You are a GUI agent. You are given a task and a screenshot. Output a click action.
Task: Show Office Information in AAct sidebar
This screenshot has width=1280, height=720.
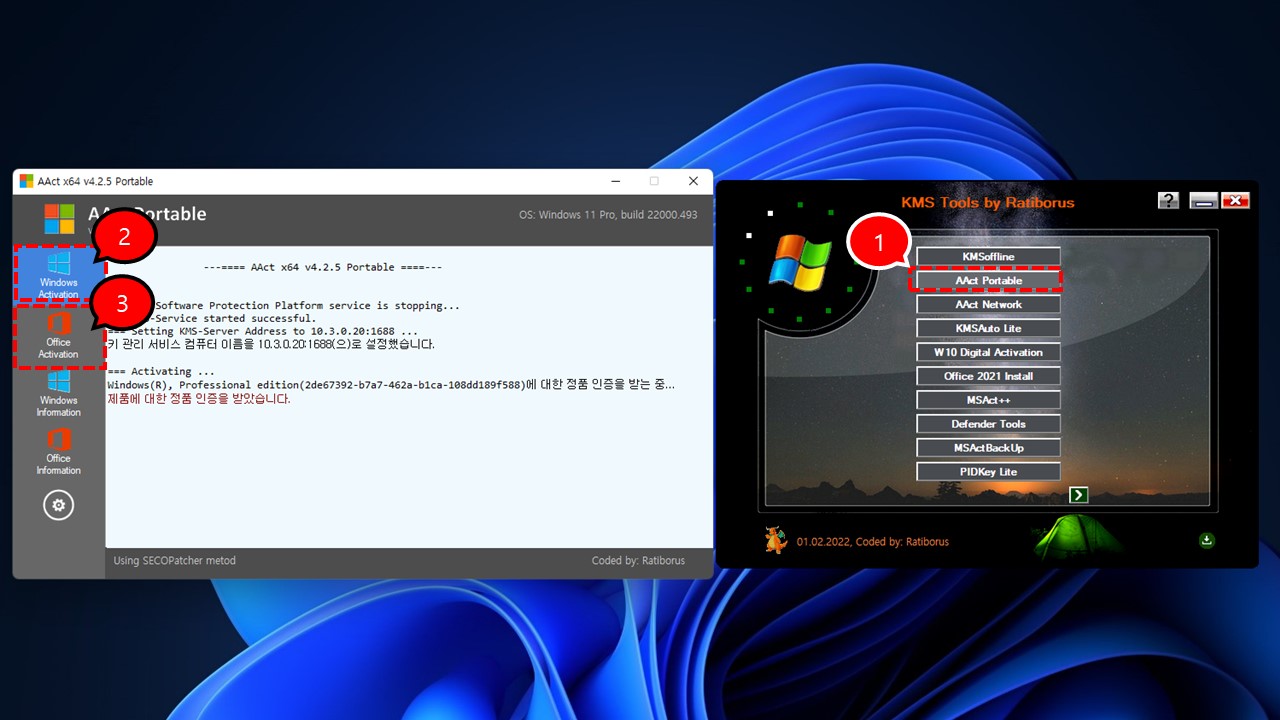[58, 451]
